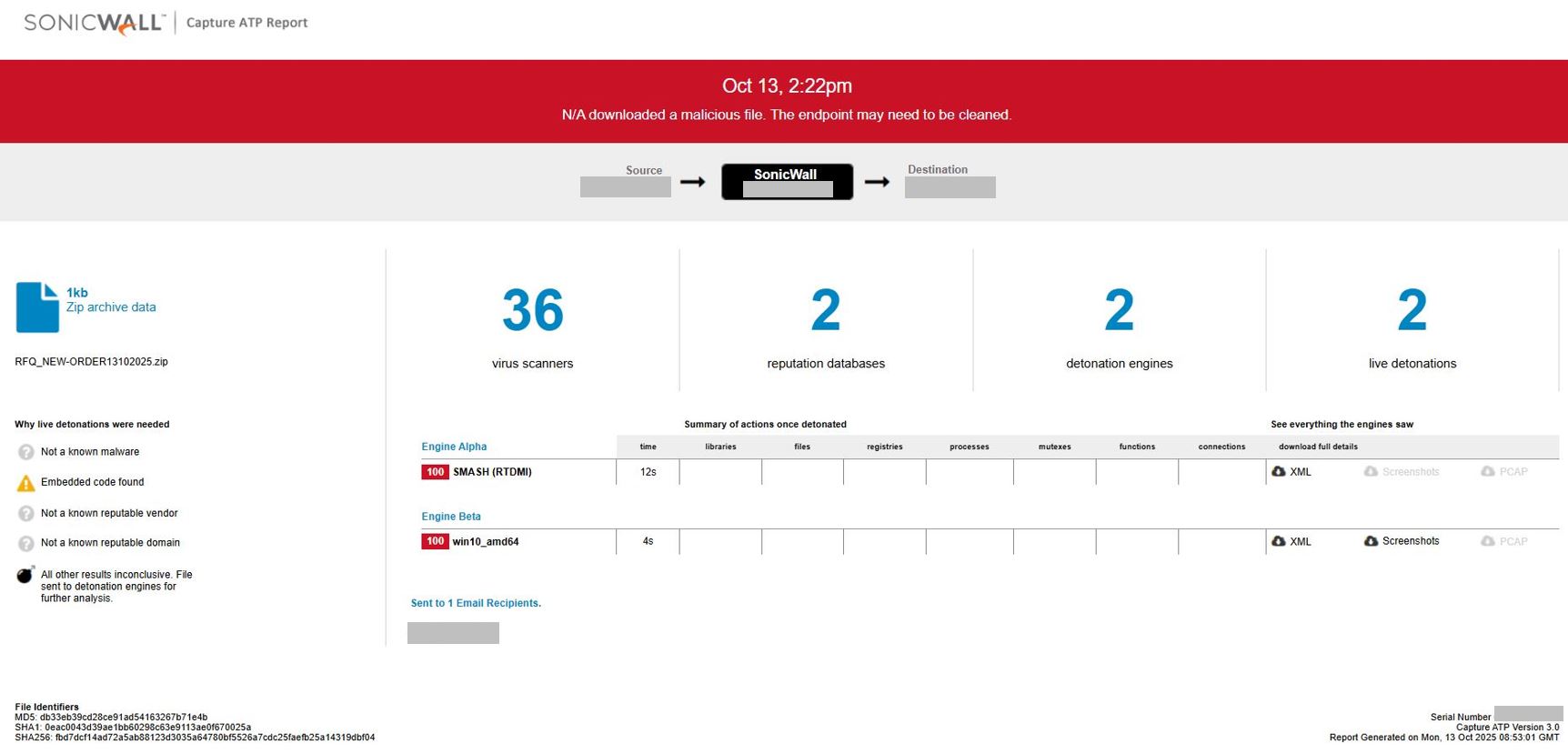
Task: Click the greyed PCAP cloud icon in win10_amd64 row
Action: point(1488,541)
